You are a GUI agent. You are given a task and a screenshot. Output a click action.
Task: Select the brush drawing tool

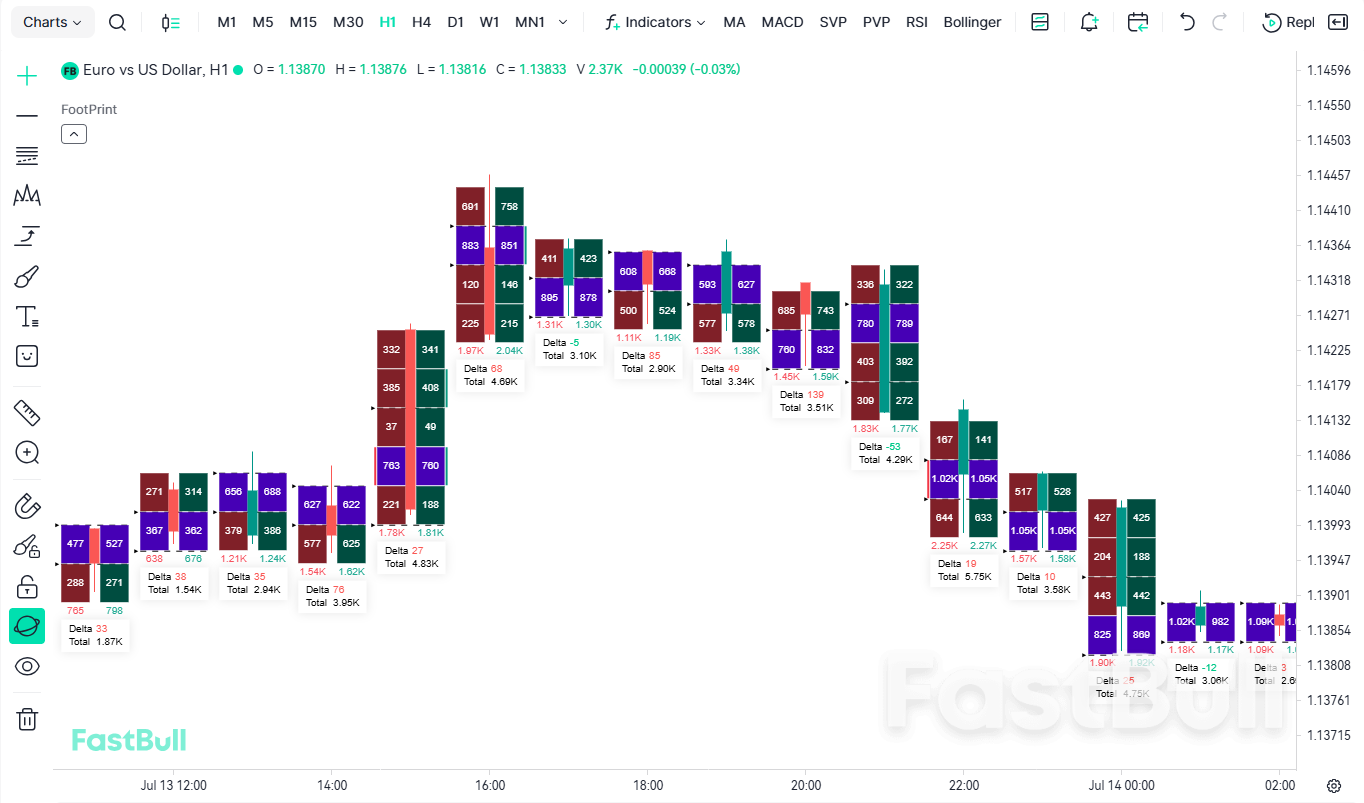coord(27,277)
